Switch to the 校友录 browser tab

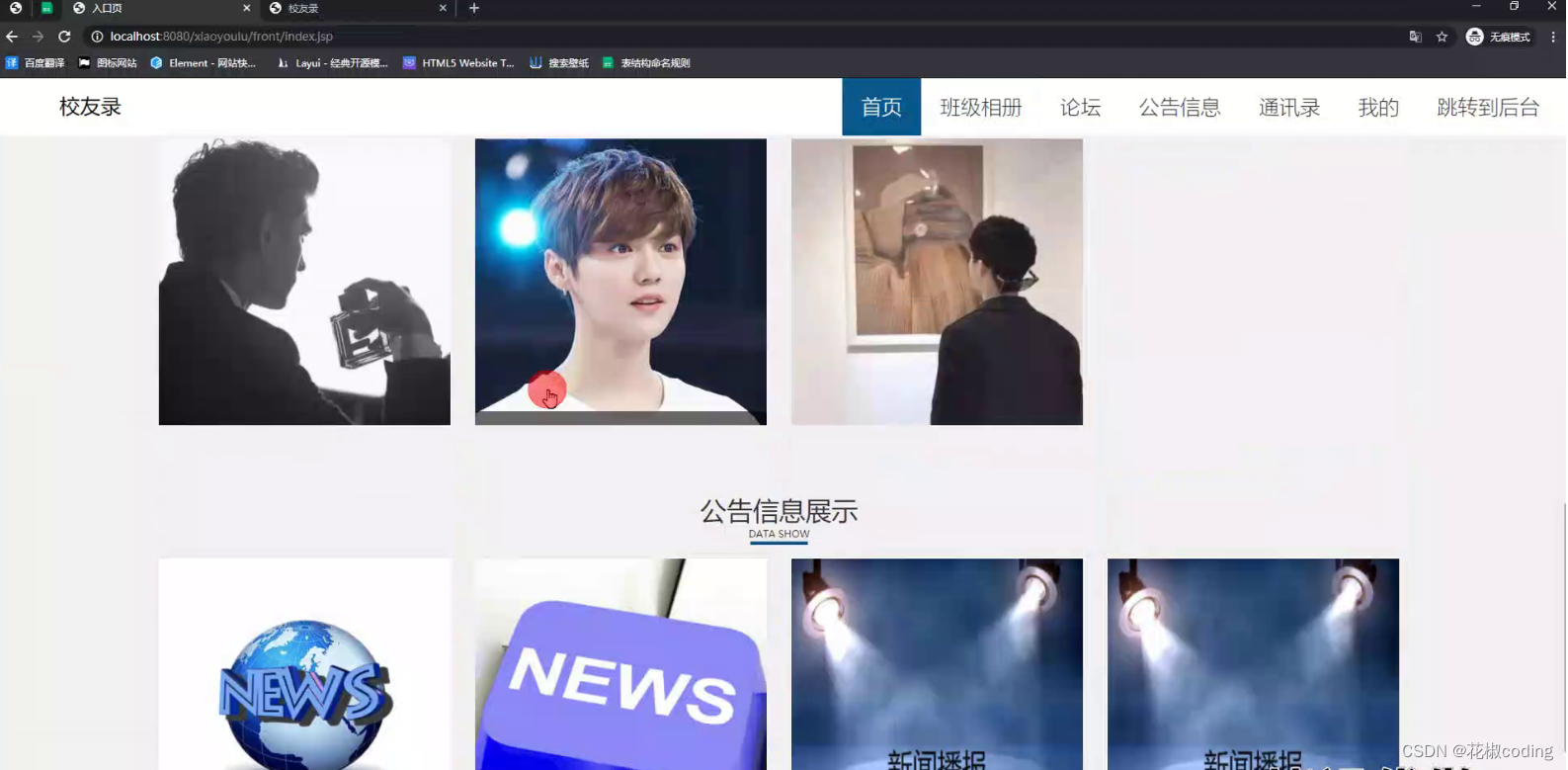pos(356,8)
